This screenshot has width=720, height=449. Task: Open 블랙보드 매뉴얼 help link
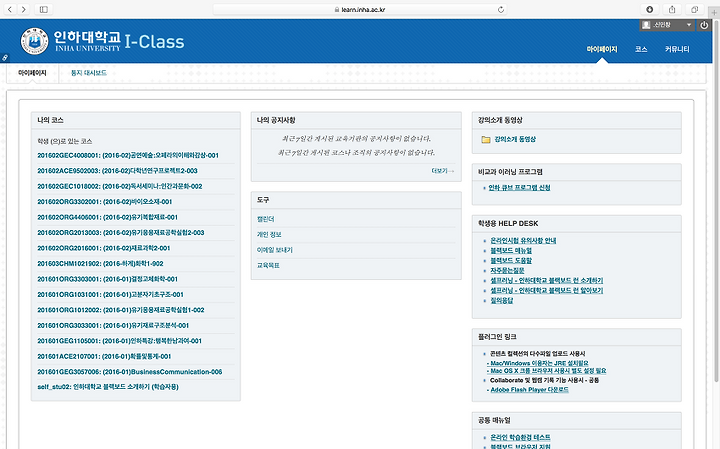pyautogui.click(x=511, y=251)
